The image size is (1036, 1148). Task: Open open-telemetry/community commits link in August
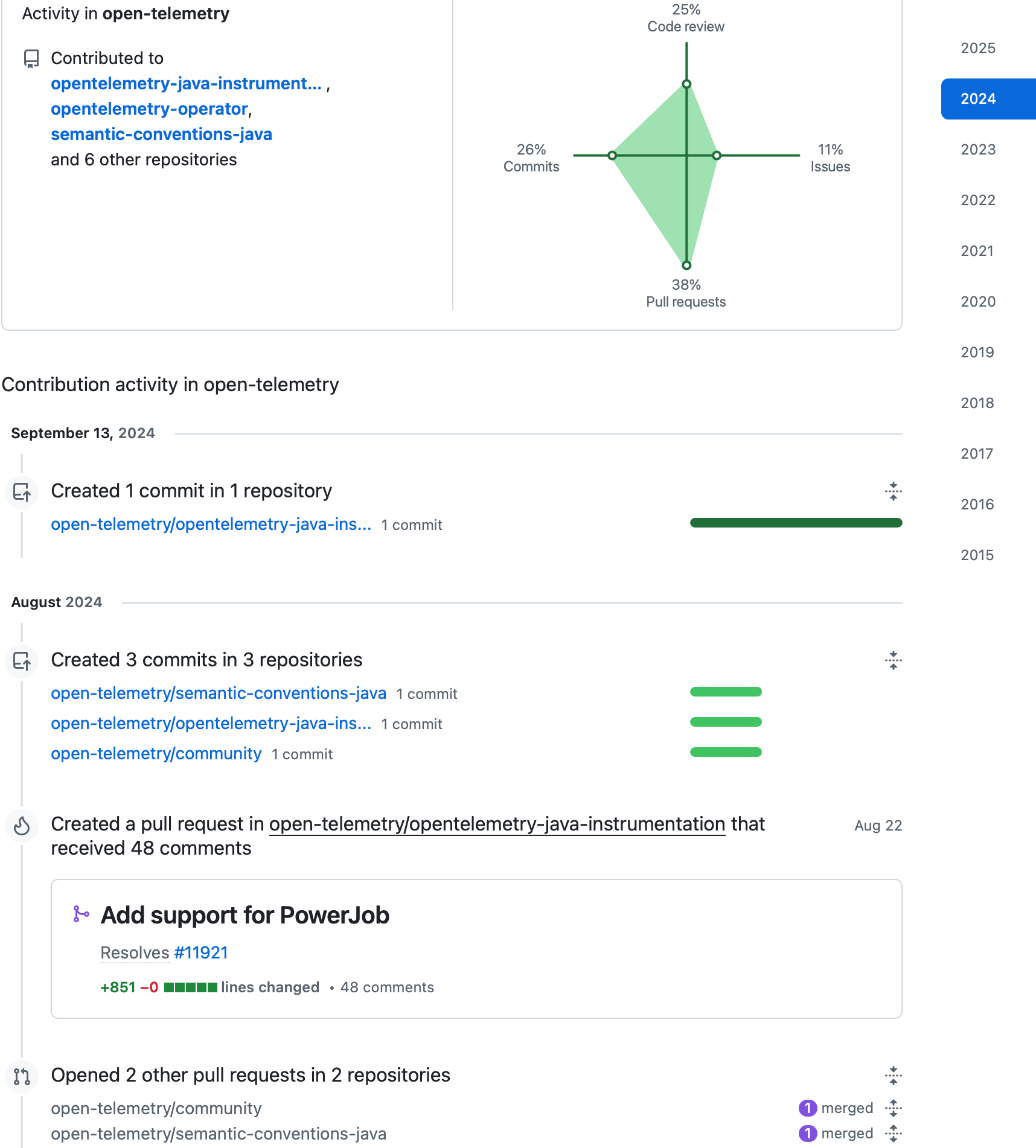tap(156, 754)
